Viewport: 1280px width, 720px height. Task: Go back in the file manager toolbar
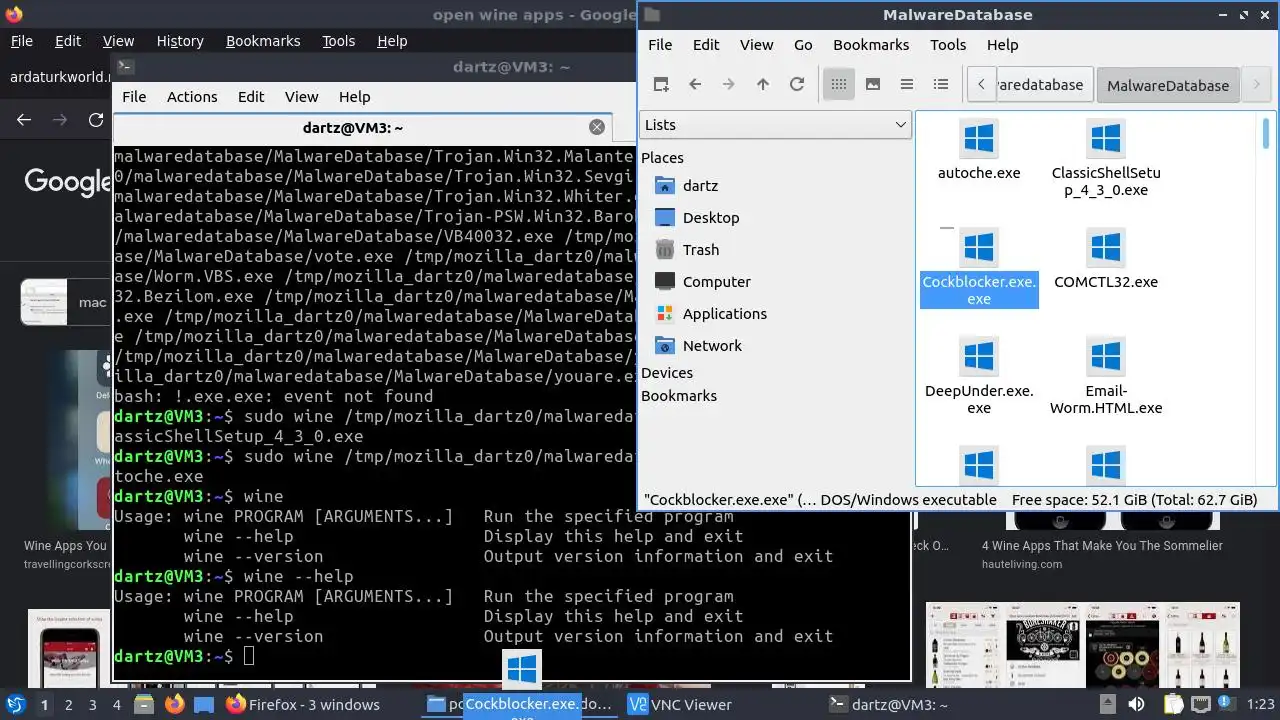coord(695,85)
